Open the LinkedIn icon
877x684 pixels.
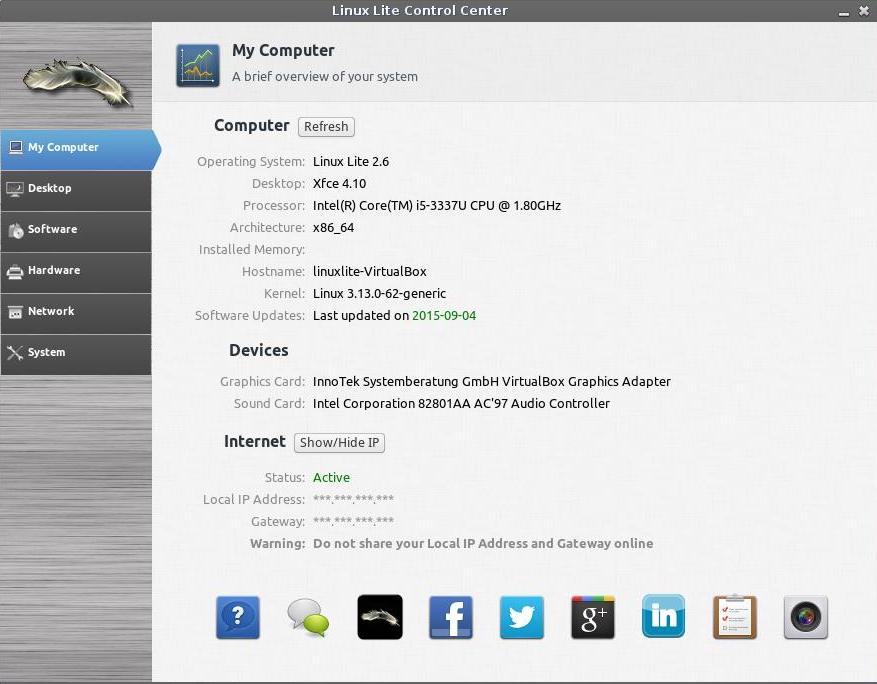point(663,617)
